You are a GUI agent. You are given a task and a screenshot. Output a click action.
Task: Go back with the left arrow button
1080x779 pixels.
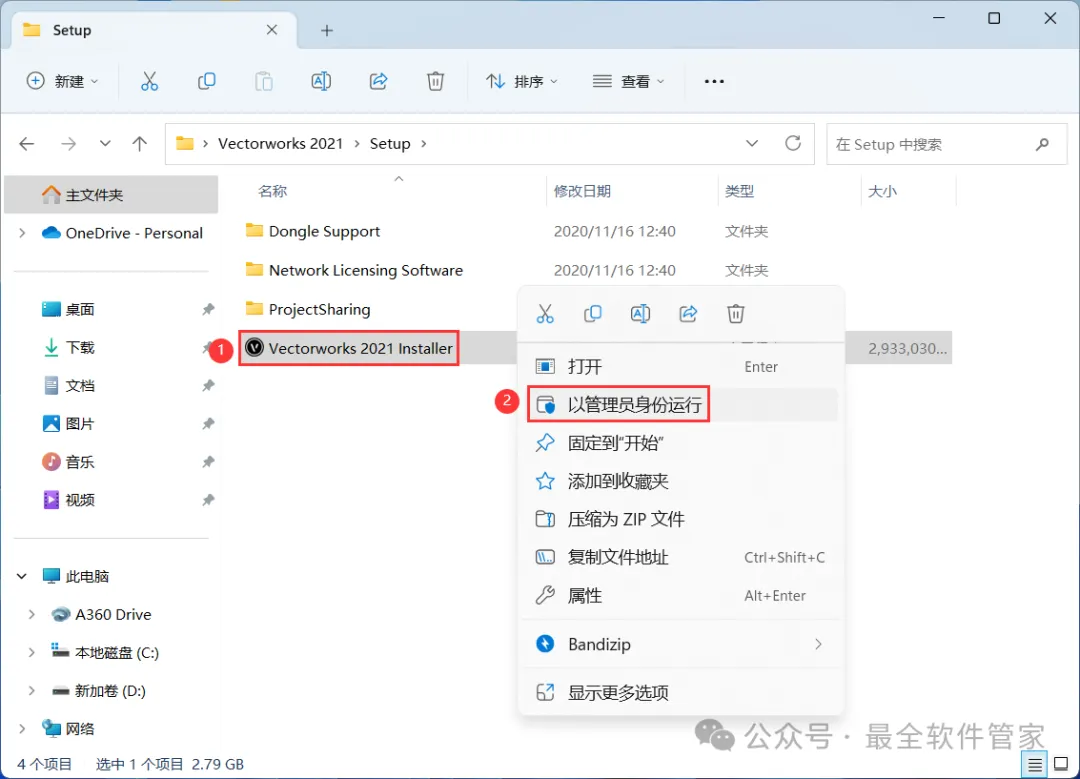pyautogui.click(x=27, y=144)
